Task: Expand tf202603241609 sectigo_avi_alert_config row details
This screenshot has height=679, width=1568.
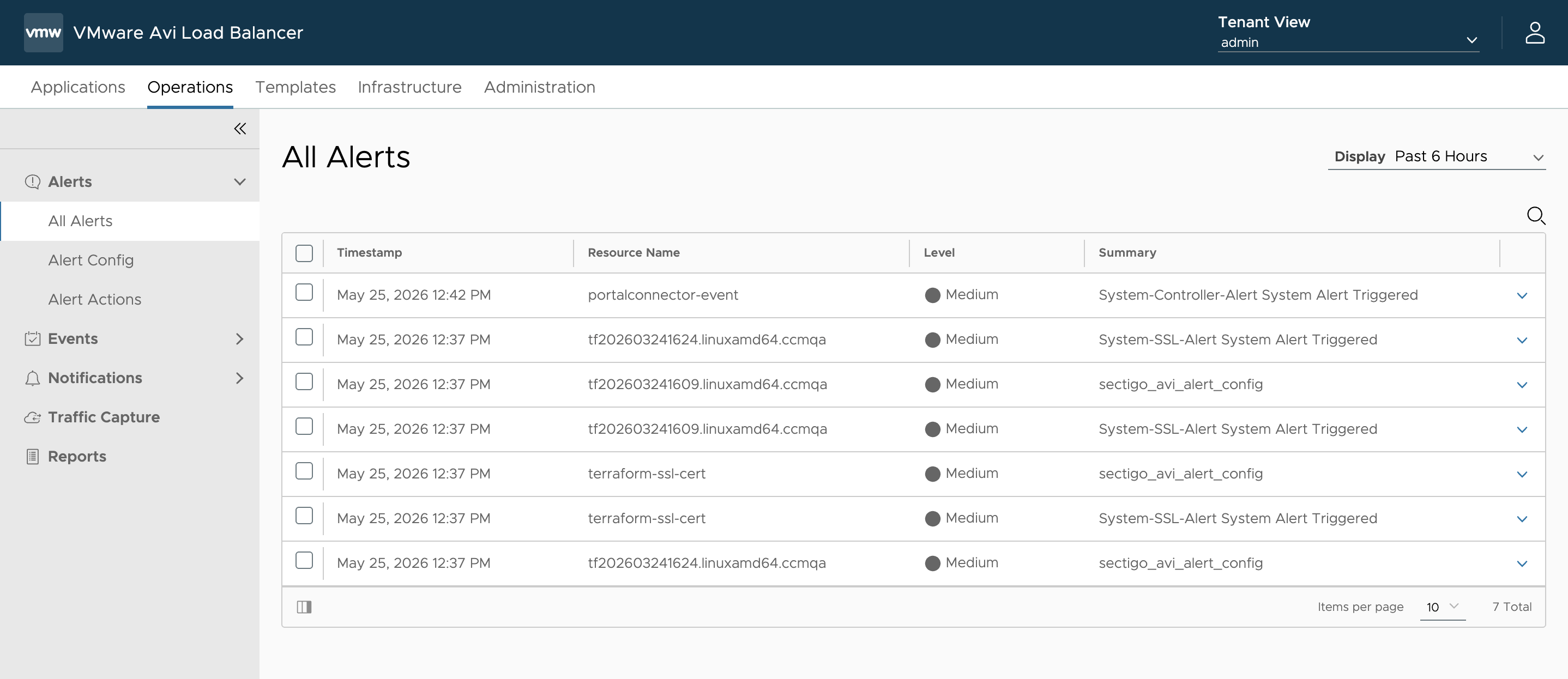Action: (1522, 385)
